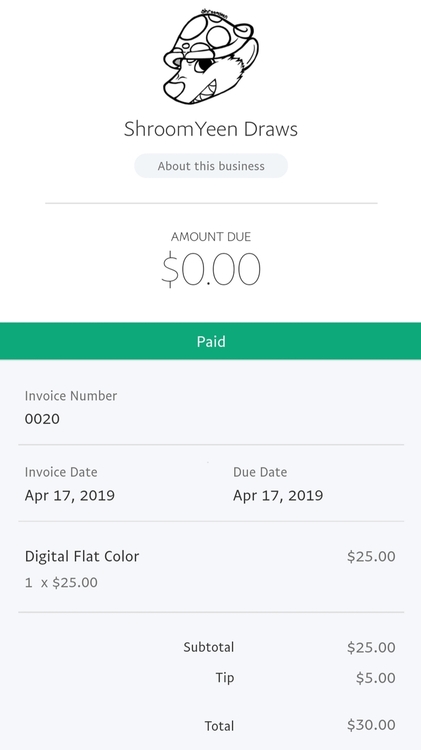
Task: Select the Apr 17, 2019 invoice date value
Action: click(70, 496)
